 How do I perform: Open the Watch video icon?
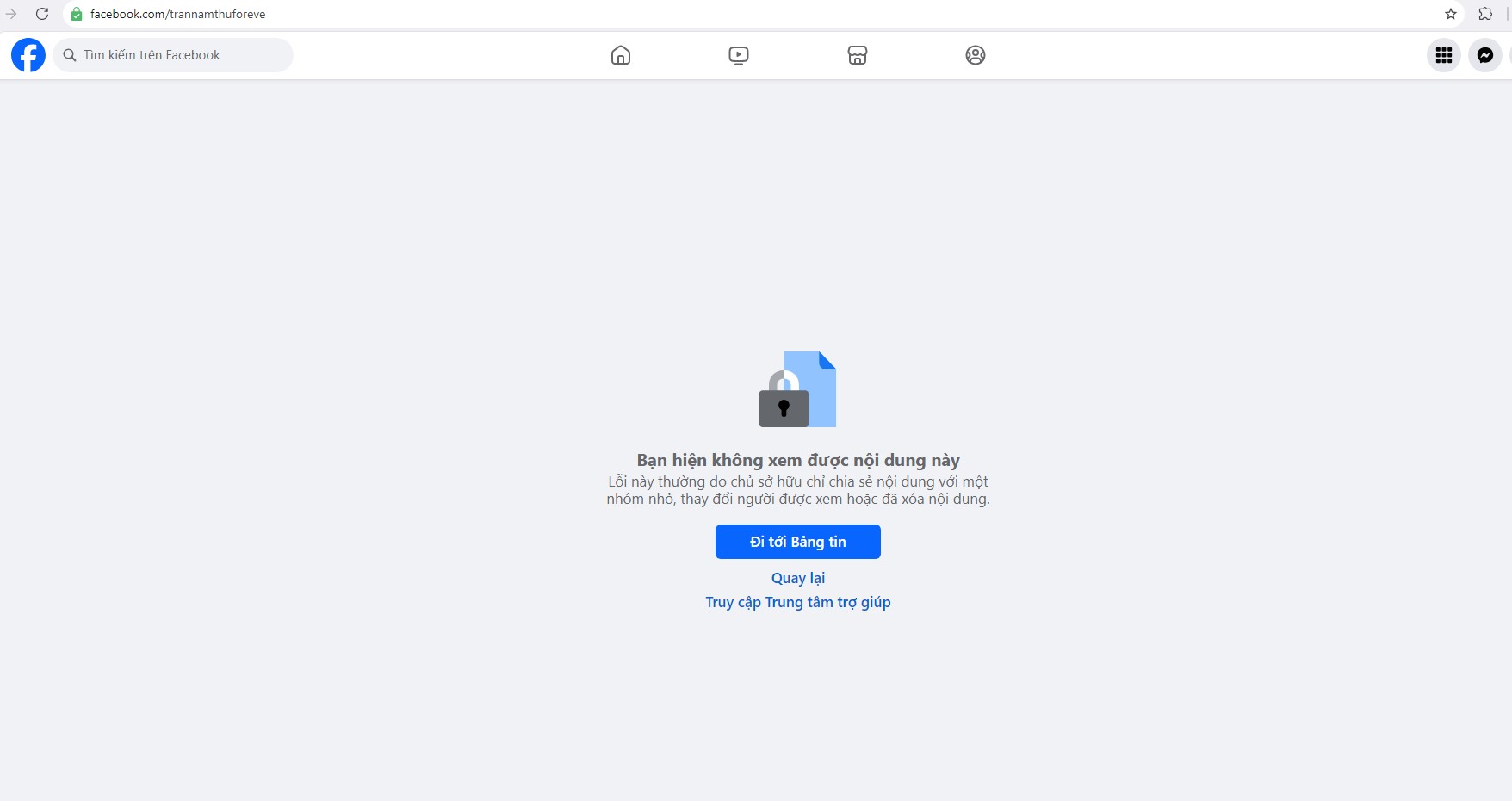click(x=739, y=55)
